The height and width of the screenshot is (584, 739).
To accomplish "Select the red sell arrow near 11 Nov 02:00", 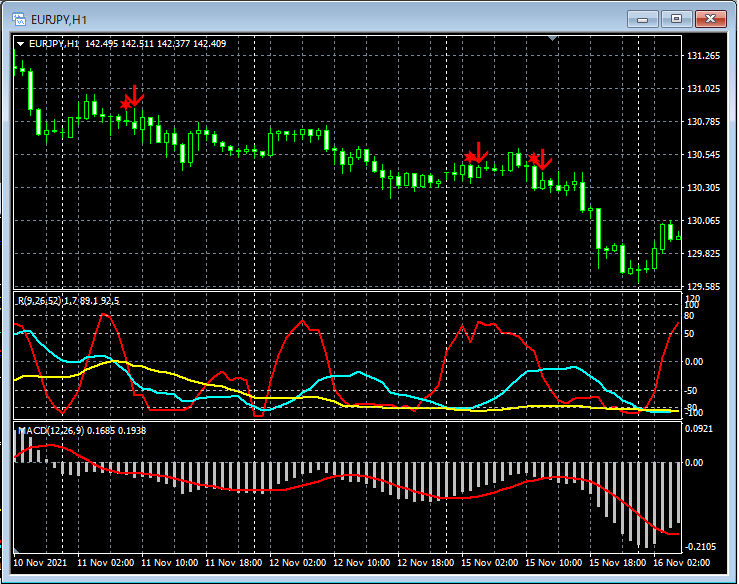I will point(137,95).
